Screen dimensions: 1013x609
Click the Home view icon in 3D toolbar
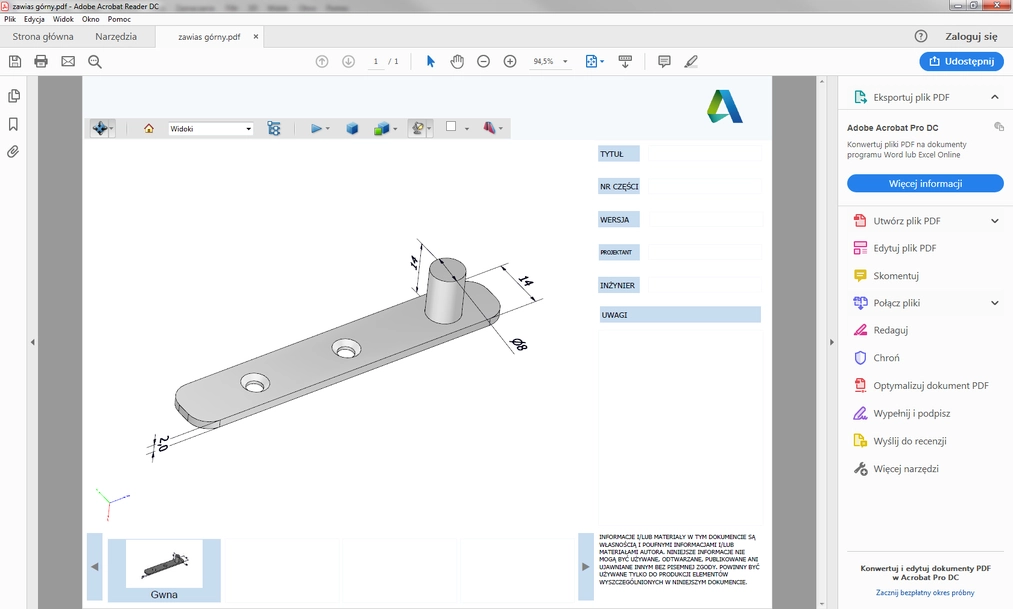coord(148,128)
